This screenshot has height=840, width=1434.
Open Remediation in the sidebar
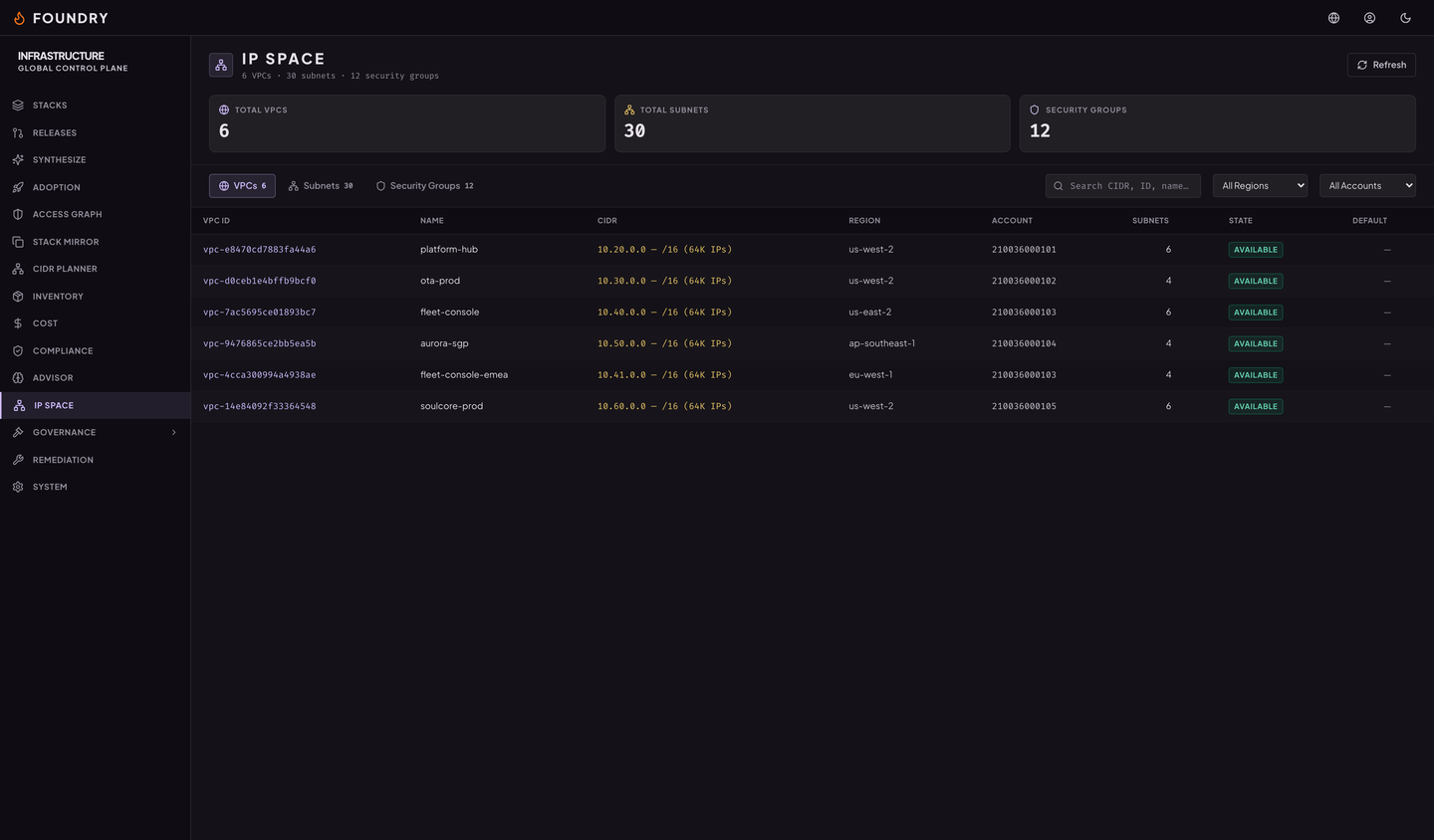95,460
